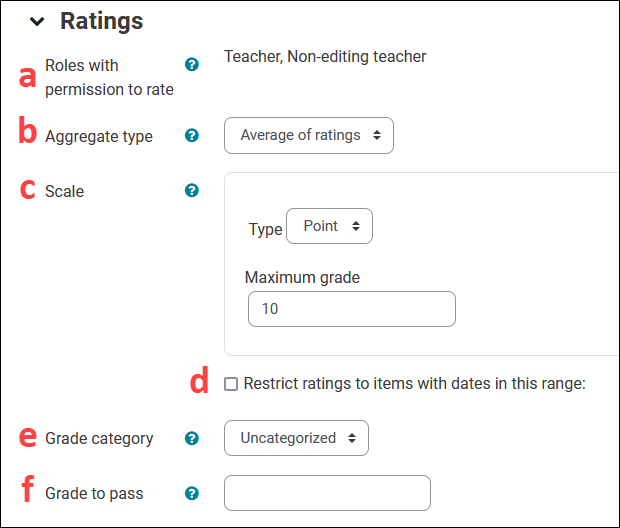Enable Restrict ratings to items with dates checkbox
Image resolution: width=620 pixels, height=528 pixels.
point(231,383)
